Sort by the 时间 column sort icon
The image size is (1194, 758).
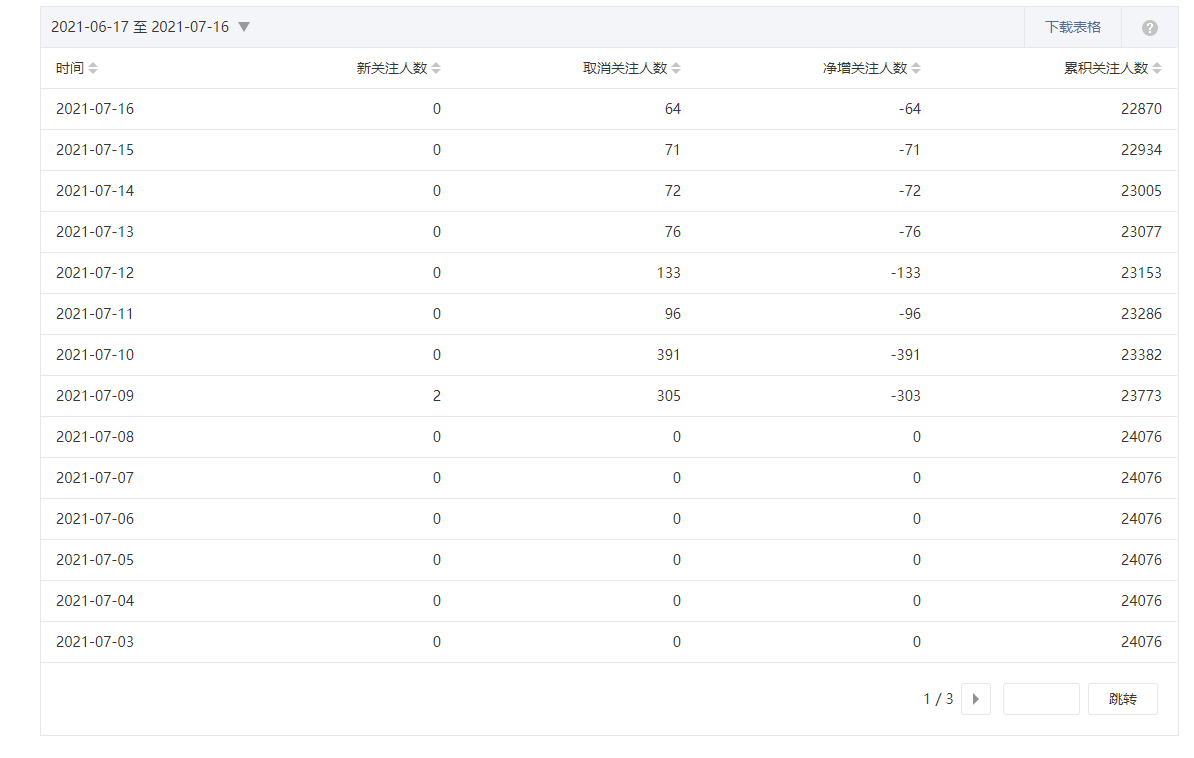tap(93, 68)
